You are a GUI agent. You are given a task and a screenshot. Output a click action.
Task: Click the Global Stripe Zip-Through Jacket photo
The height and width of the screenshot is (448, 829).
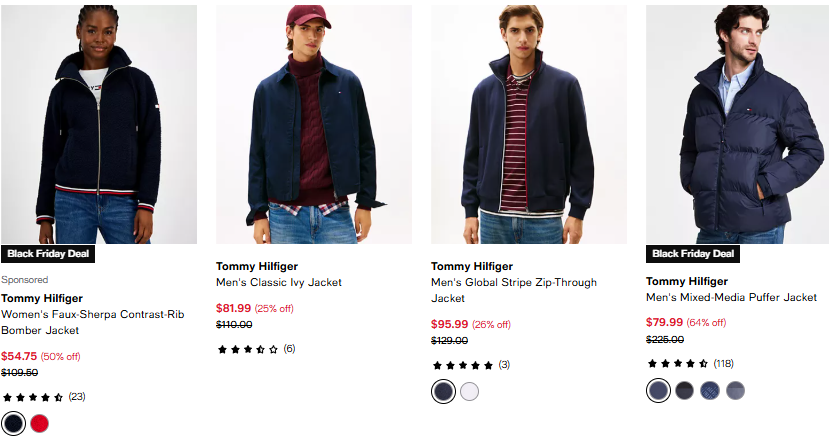(528, 125)
